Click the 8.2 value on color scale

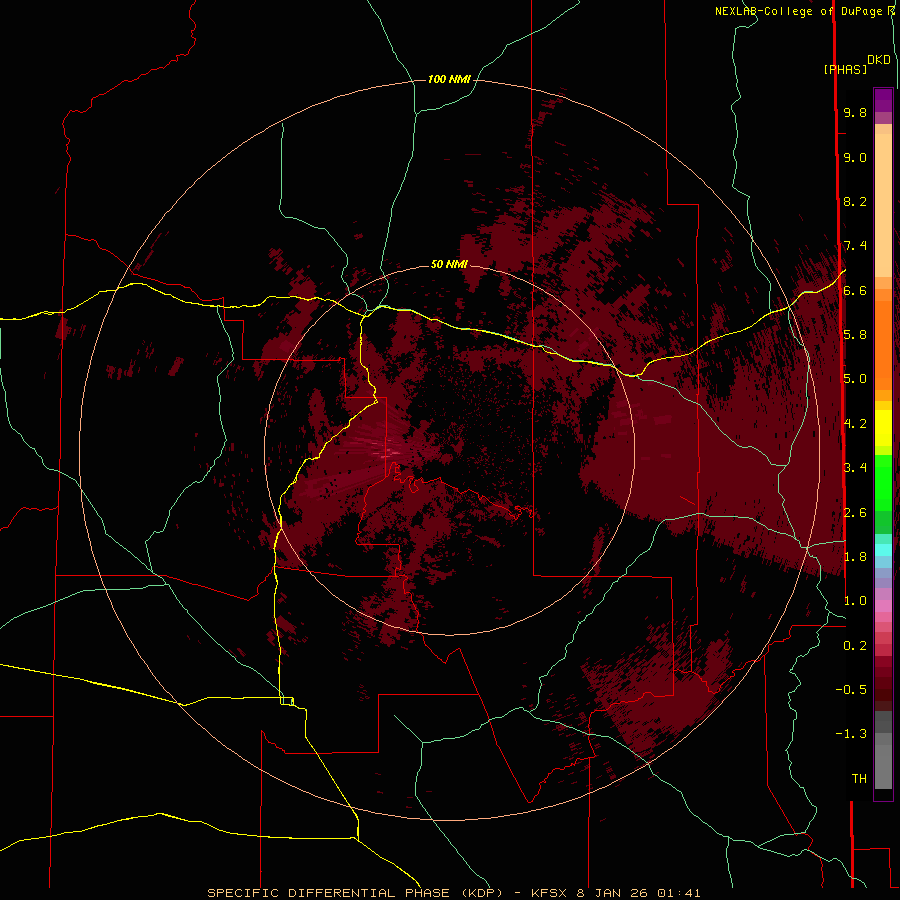click(855, 201)
